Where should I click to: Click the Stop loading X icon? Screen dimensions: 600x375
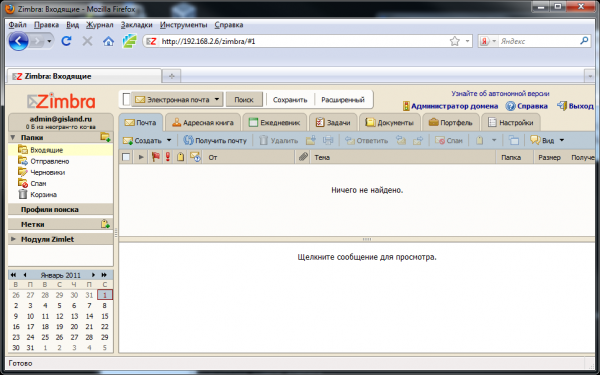point(87,41)
